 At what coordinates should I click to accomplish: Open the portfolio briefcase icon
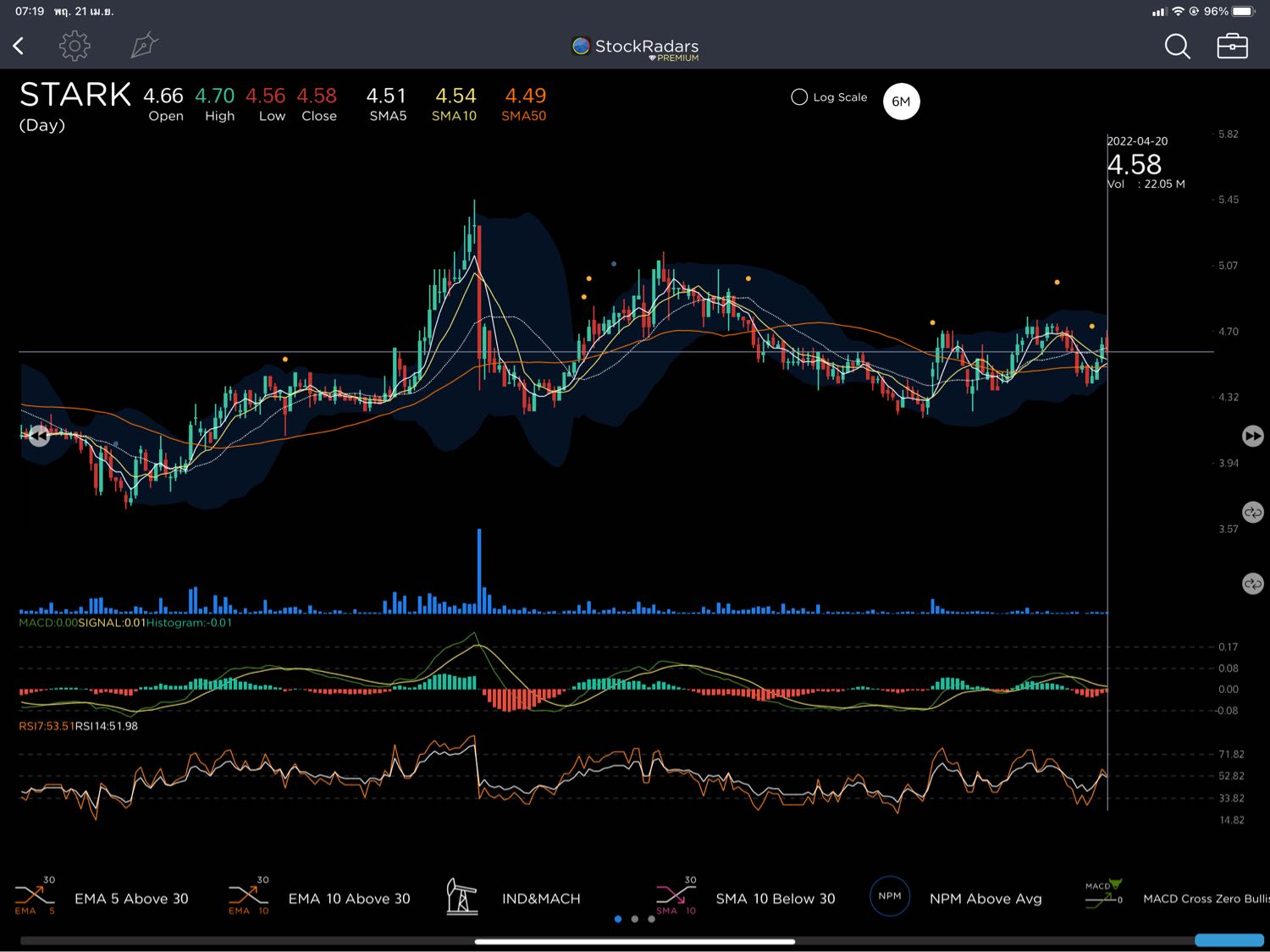(1232, 46)
